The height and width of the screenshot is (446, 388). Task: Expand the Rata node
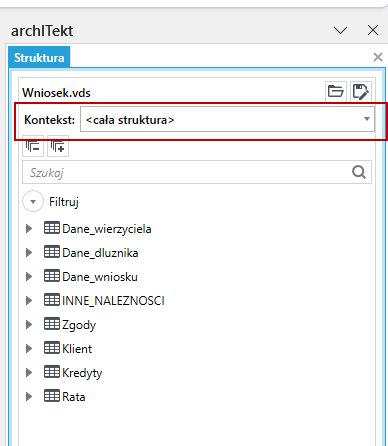click(x=29, y=397)
